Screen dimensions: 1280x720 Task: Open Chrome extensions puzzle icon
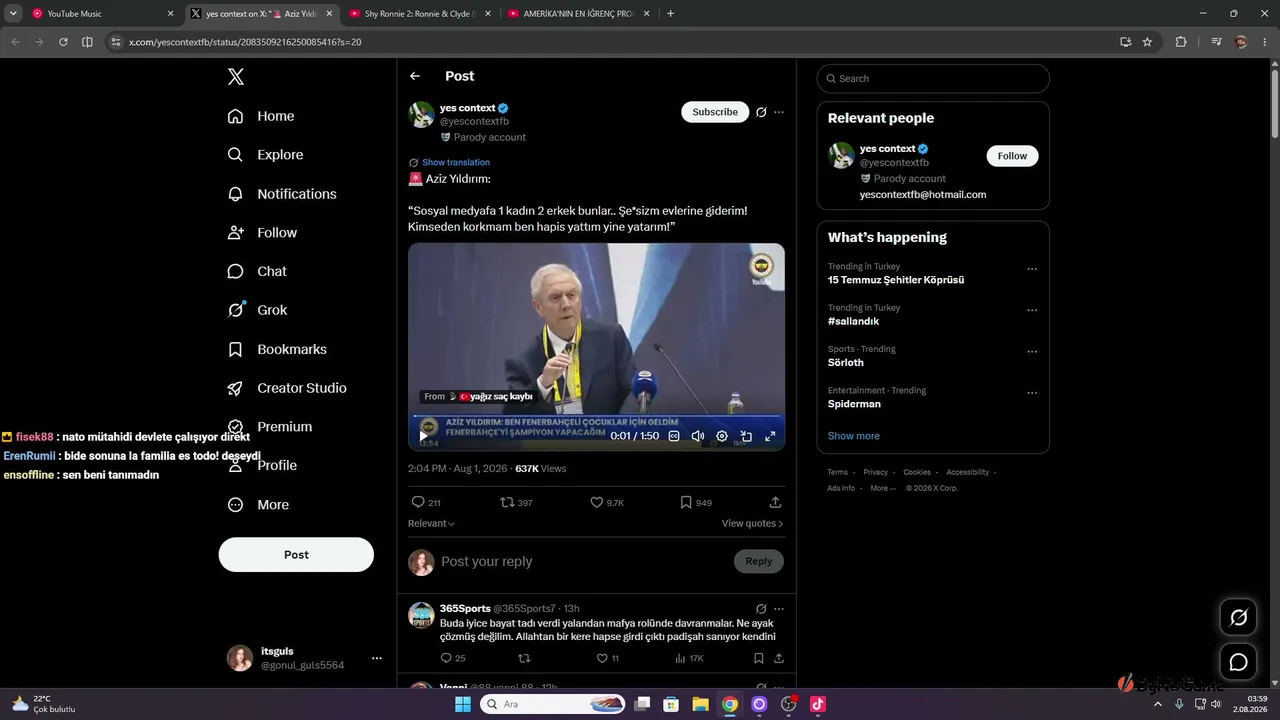click(x=1181, y=42)
